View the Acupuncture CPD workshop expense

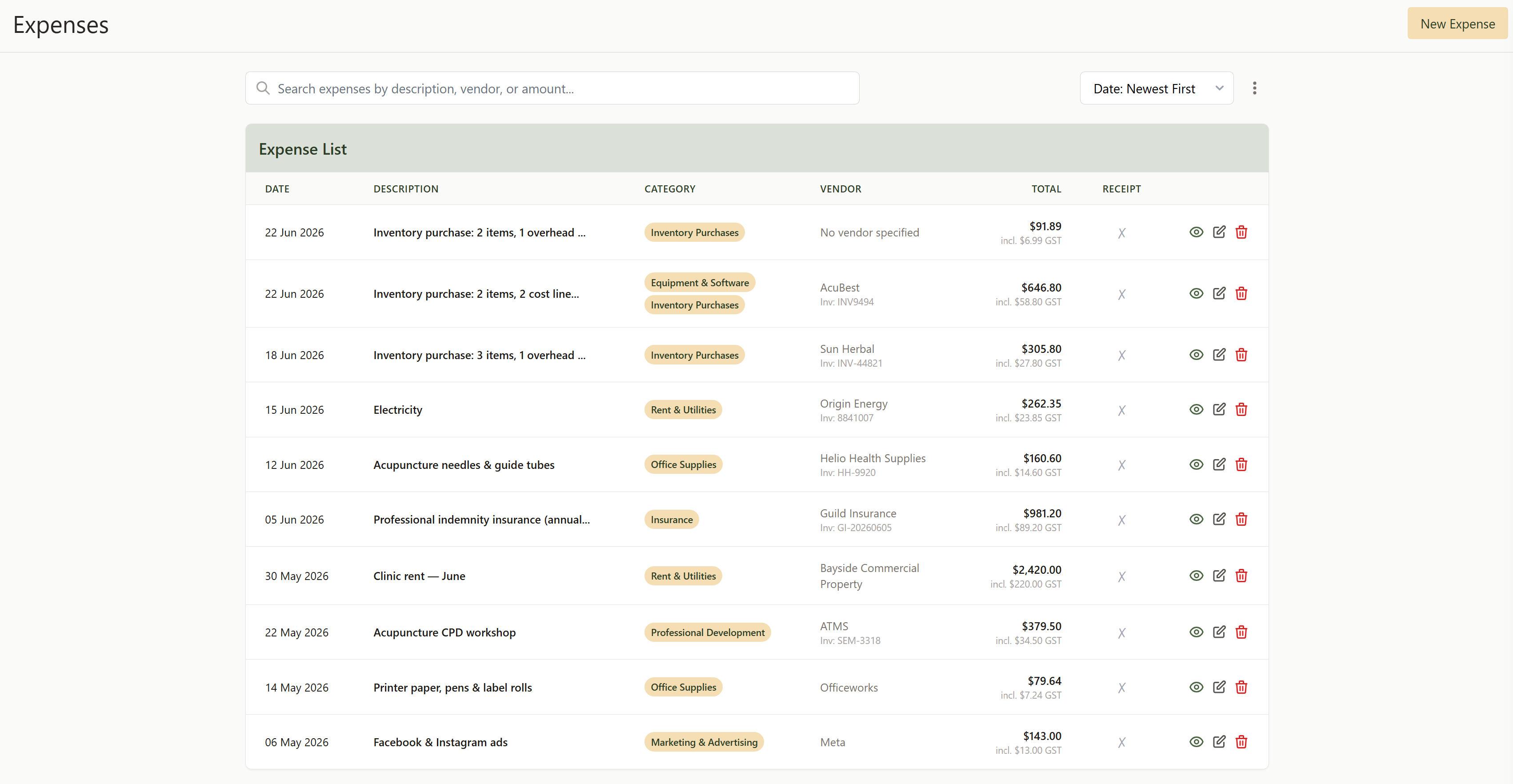click(x=1196, y=632)
